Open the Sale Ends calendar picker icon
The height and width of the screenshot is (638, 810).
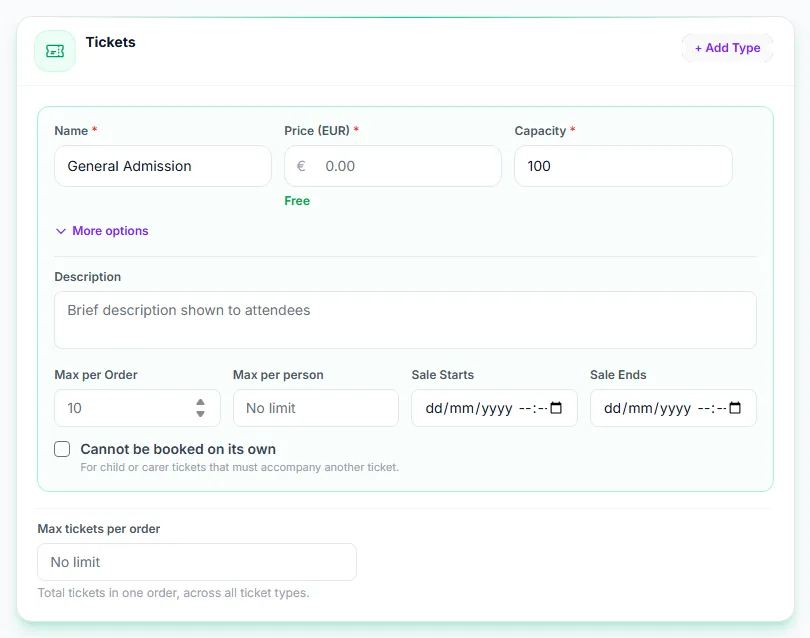[735, 408]
